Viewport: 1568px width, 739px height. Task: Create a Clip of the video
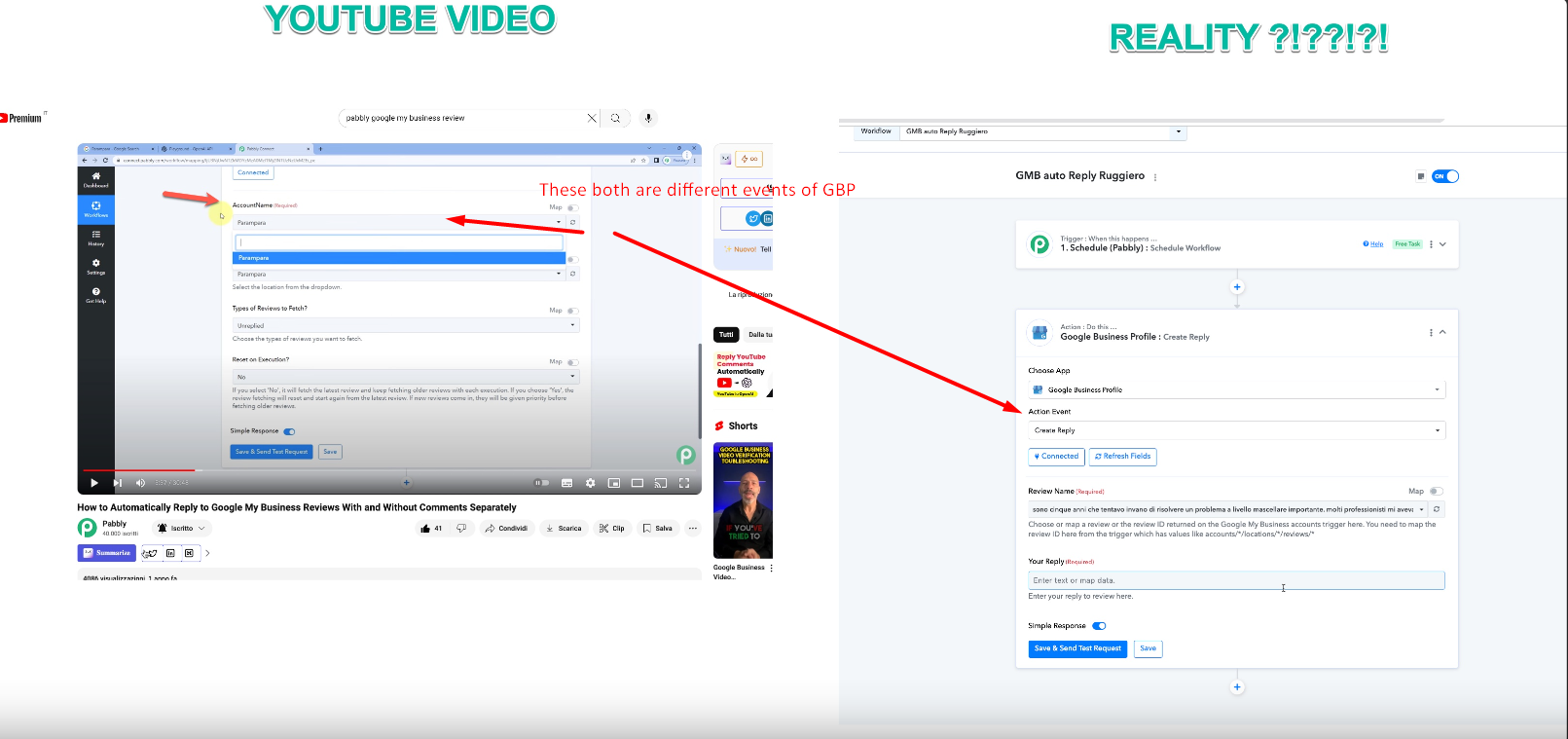(x=612, y=529)
